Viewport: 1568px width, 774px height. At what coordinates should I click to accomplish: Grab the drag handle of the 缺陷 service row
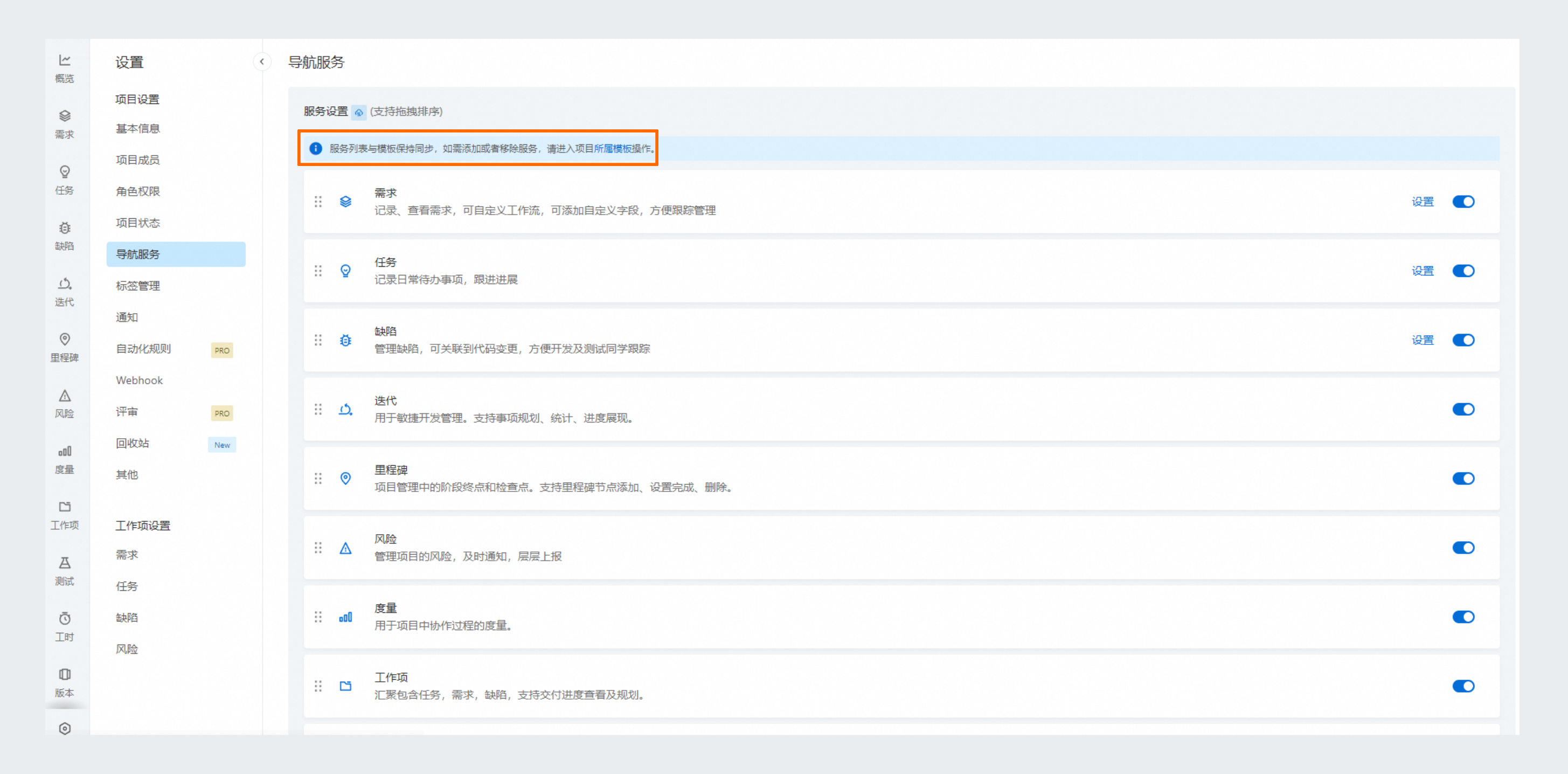pyautogui.click(x=318, y=340)
